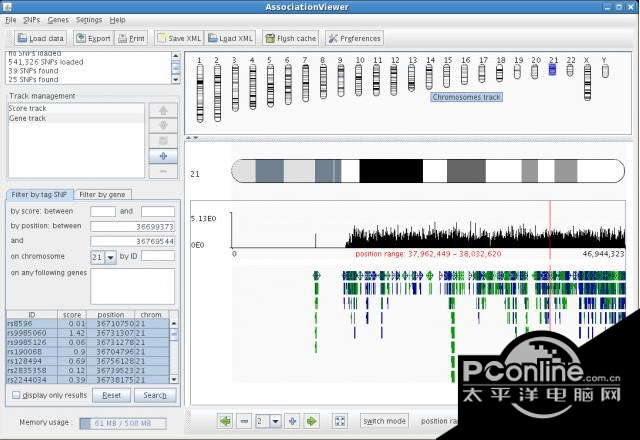Click the Memory usage progress bar
Screen dimensions: 640x440
(123, 423)
